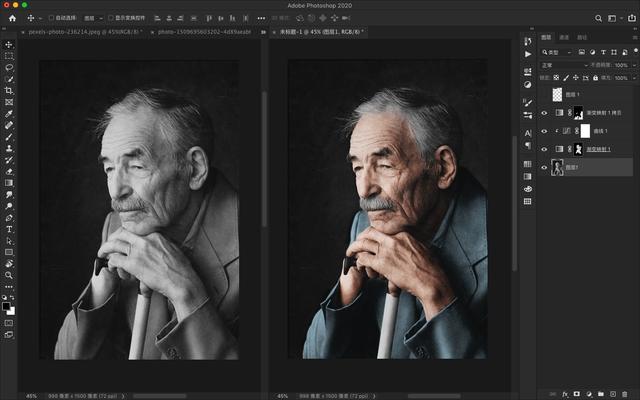Select the Rectangle shape tool
640x400 pixels.
tap(9, 252)
